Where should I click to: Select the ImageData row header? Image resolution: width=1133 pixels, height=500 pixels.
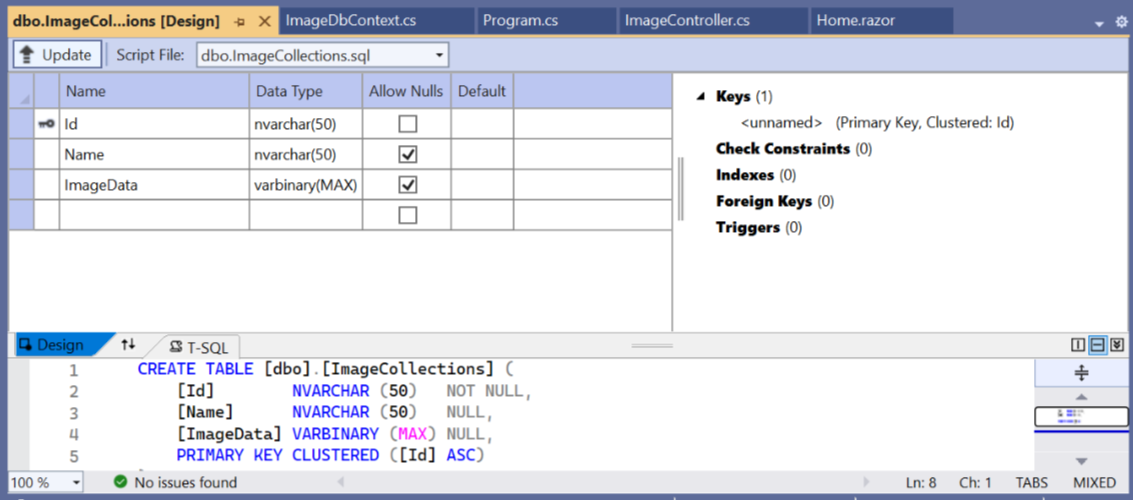[21, 185]
